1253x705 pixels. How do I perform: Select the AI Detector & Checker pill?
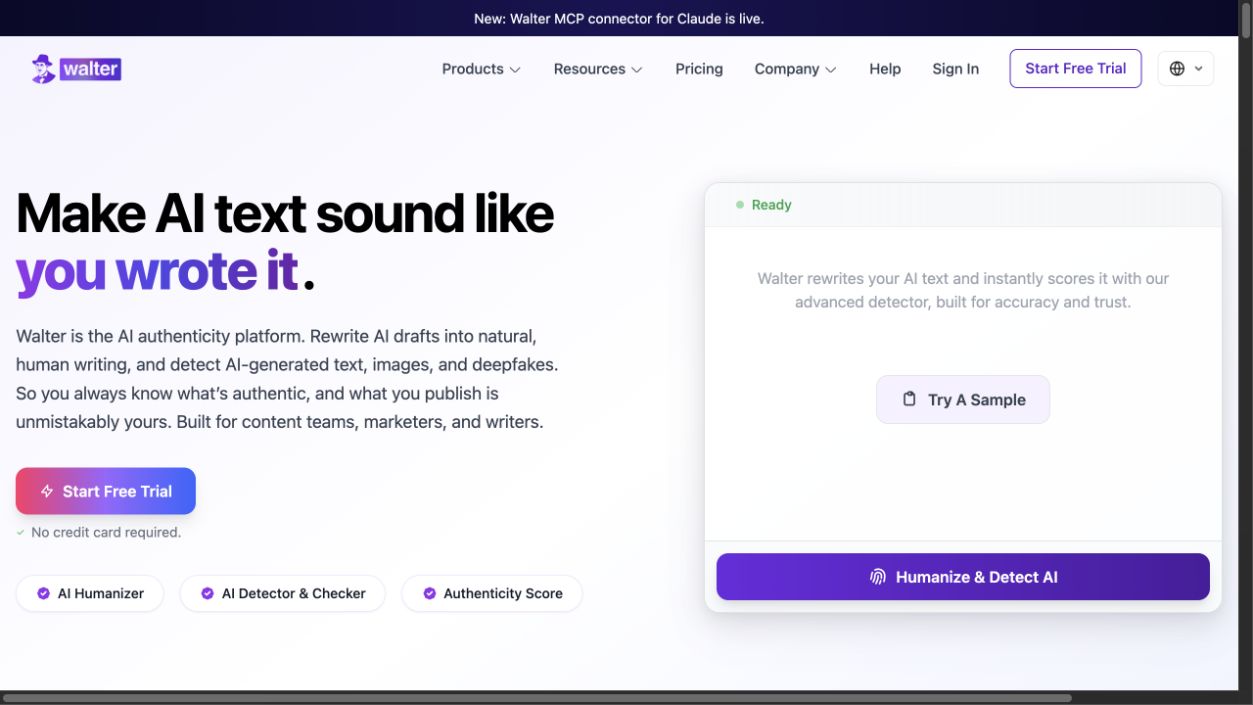(282, 593)
